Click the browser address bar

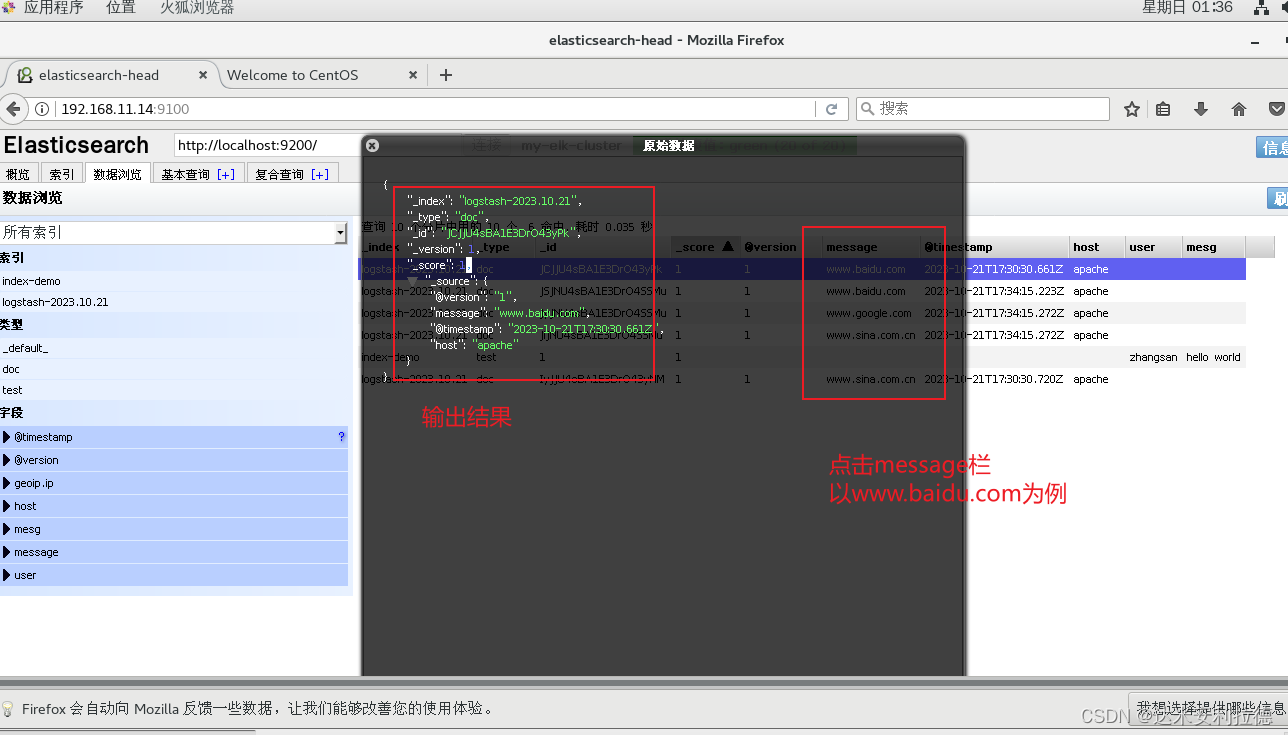(435, 109)
